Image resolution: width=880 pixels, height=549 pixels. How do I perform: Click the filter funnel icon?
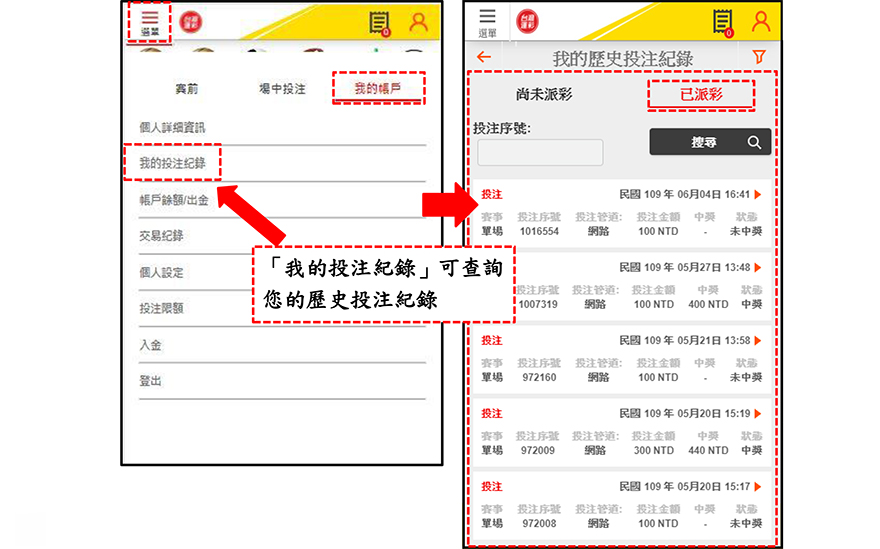(x=758, y=58)
